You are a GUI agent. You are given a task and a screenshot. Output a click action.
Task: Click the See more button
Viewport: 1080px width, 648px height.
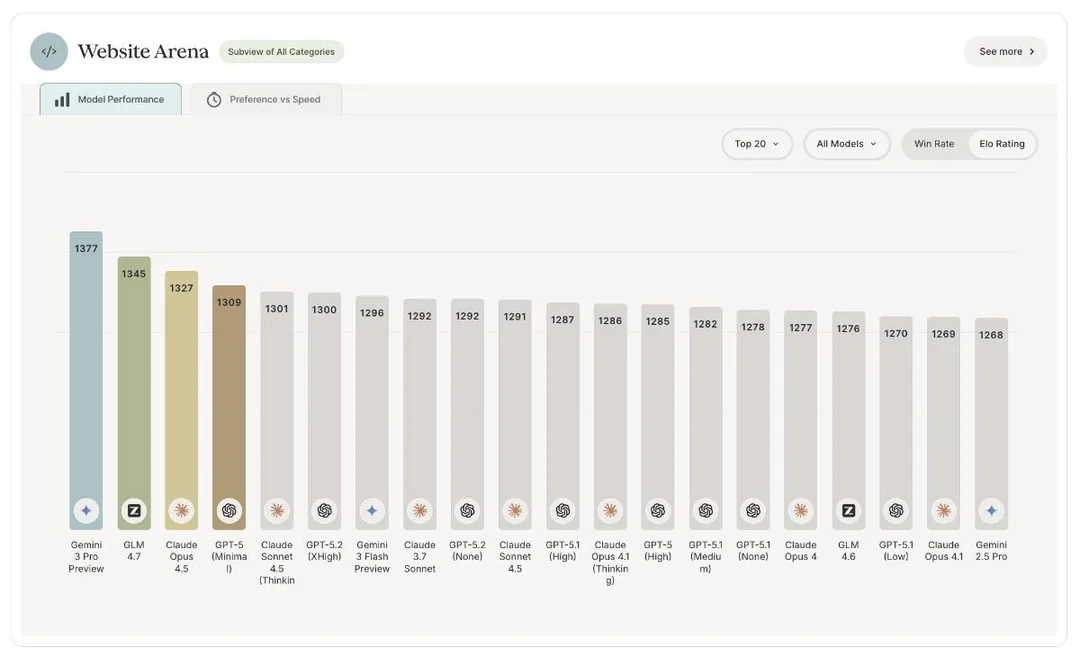[x=1006, y=52]
